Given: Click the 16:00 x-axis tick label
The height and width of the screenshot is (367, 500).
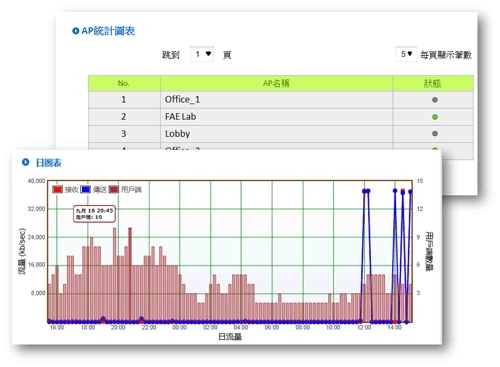Looking at the screenshot, I should click(57, 328).
